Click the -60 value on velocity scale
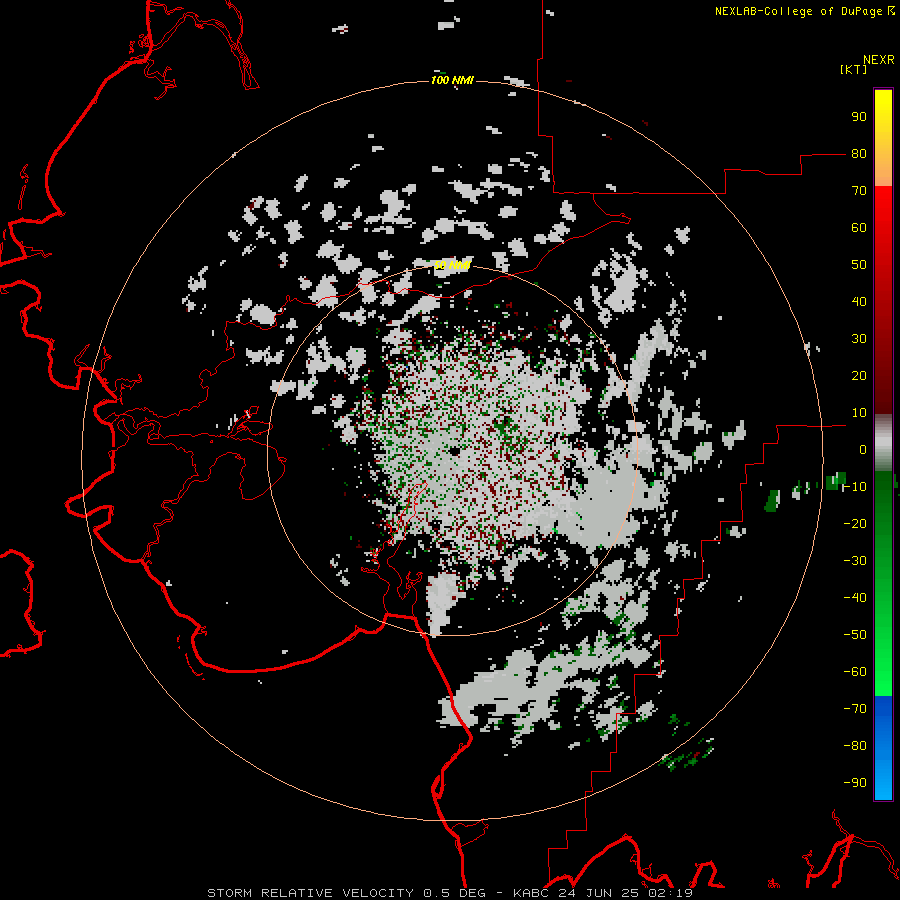 click(x=855, y=672)
